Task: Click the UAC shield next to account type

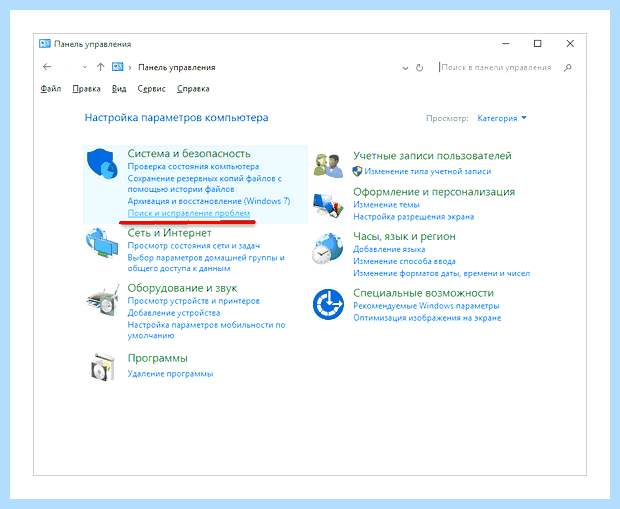Action: pos(357,171)
